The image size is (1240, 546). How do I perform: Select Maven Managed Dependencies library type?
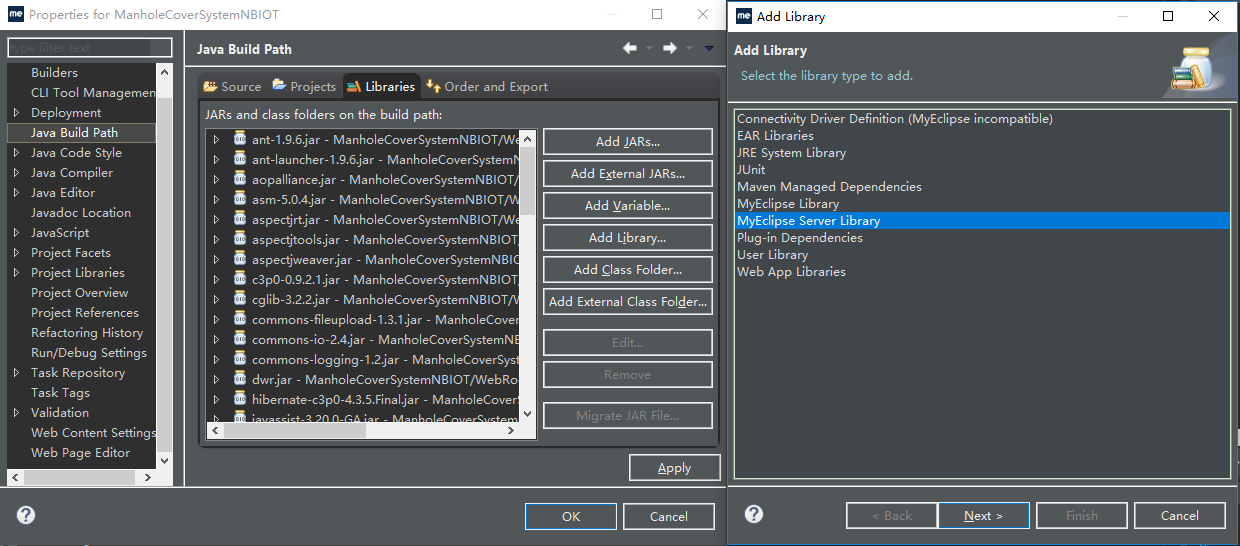click(x=830, y=187)
